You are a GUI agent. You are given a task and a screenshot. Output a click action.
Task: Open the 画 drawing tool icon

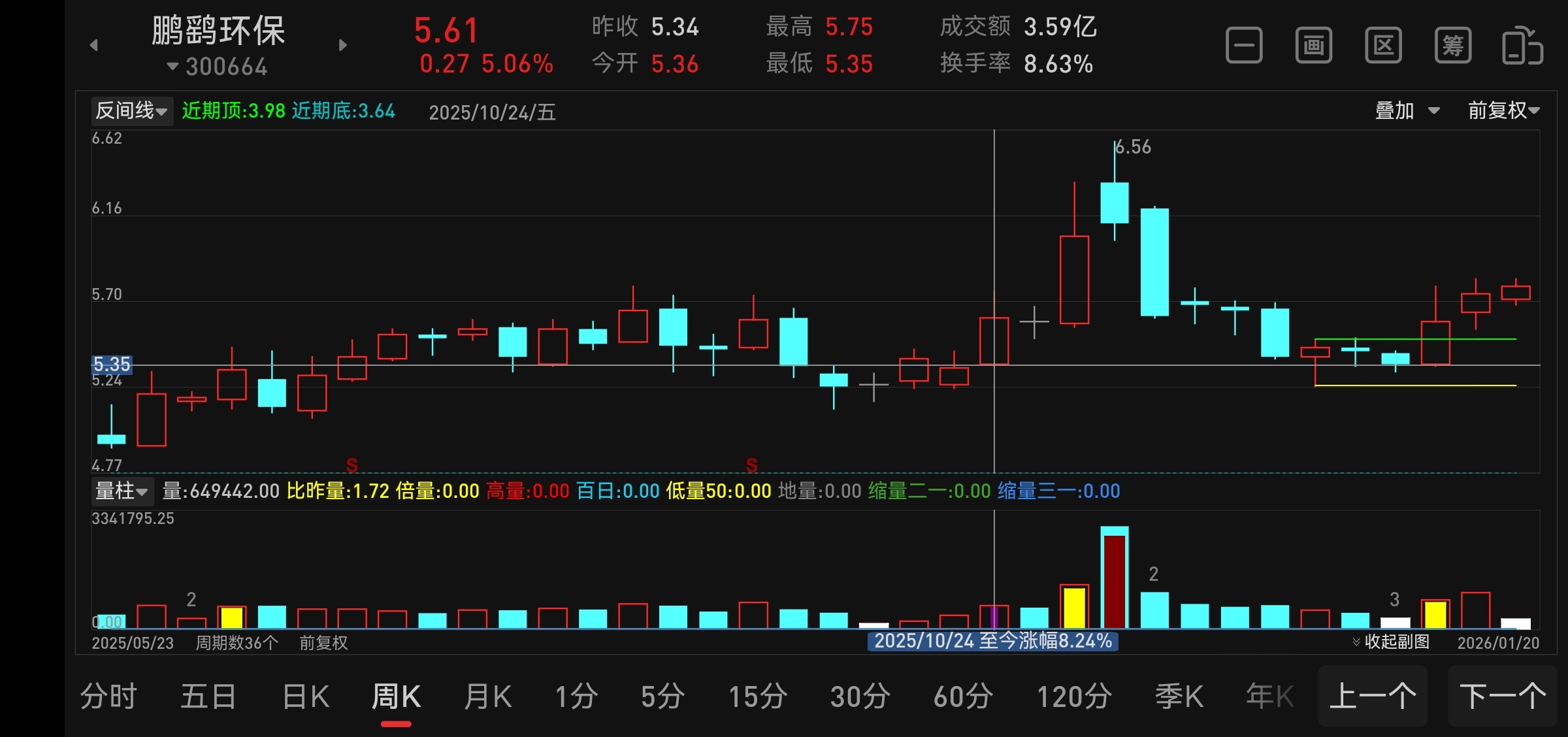[x=1313, y=46]
